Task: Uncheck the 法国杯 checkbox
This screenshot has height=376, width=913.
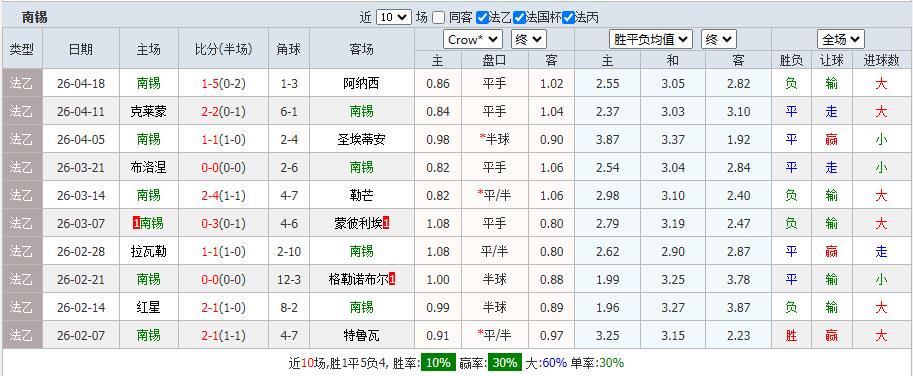Action: (x=519, y=17)
